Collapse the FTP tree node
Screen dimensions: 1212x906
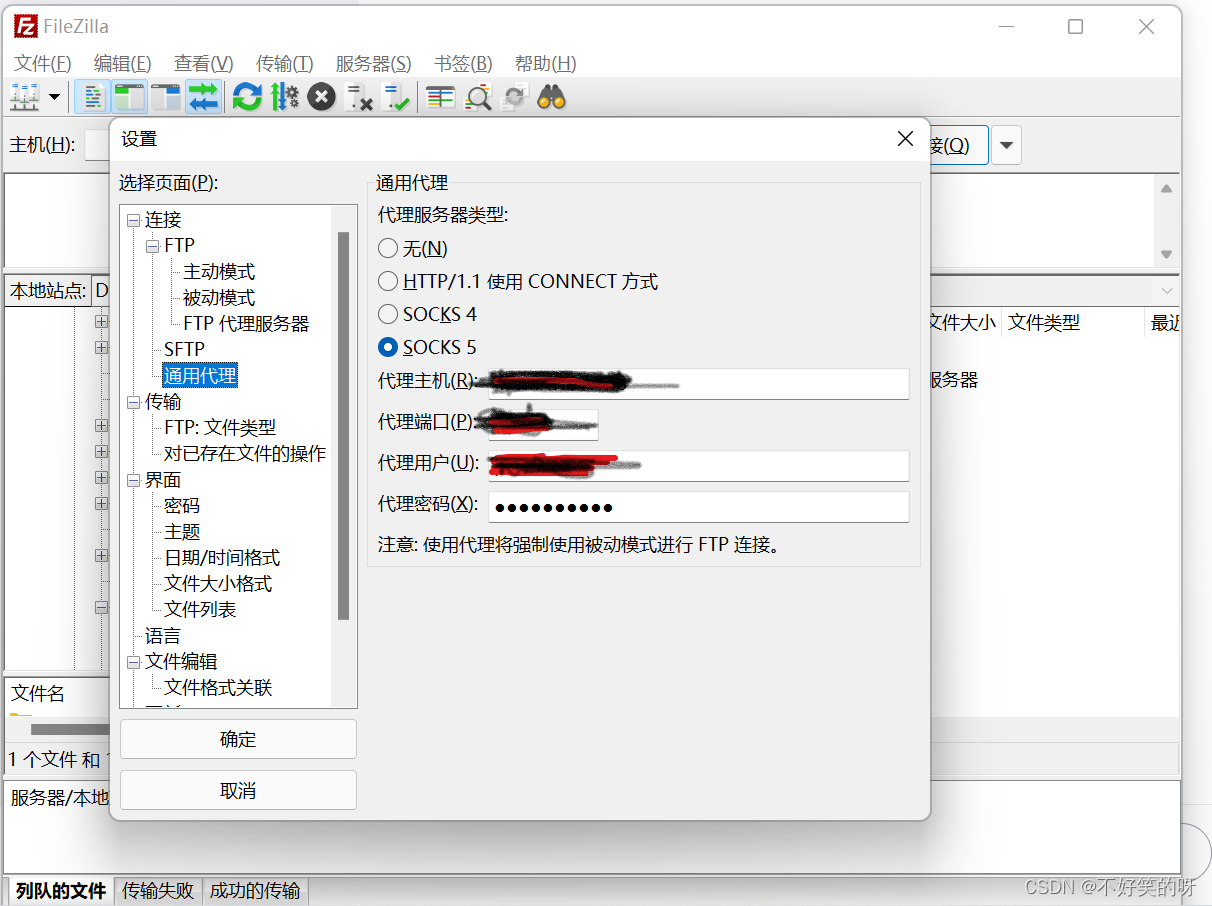pos(153,246)
